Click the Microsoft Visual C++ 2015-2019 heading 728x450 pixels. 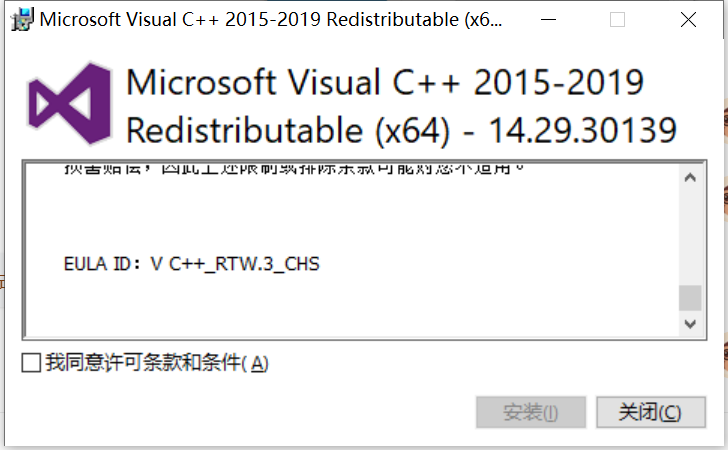(385, 83)
